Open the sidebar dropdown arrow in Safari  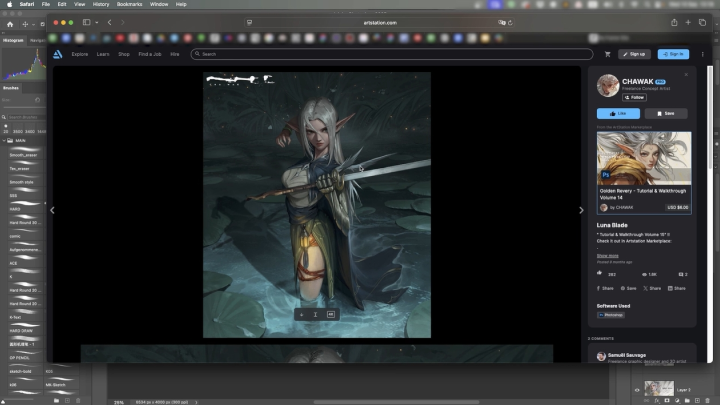coord(97,22)
